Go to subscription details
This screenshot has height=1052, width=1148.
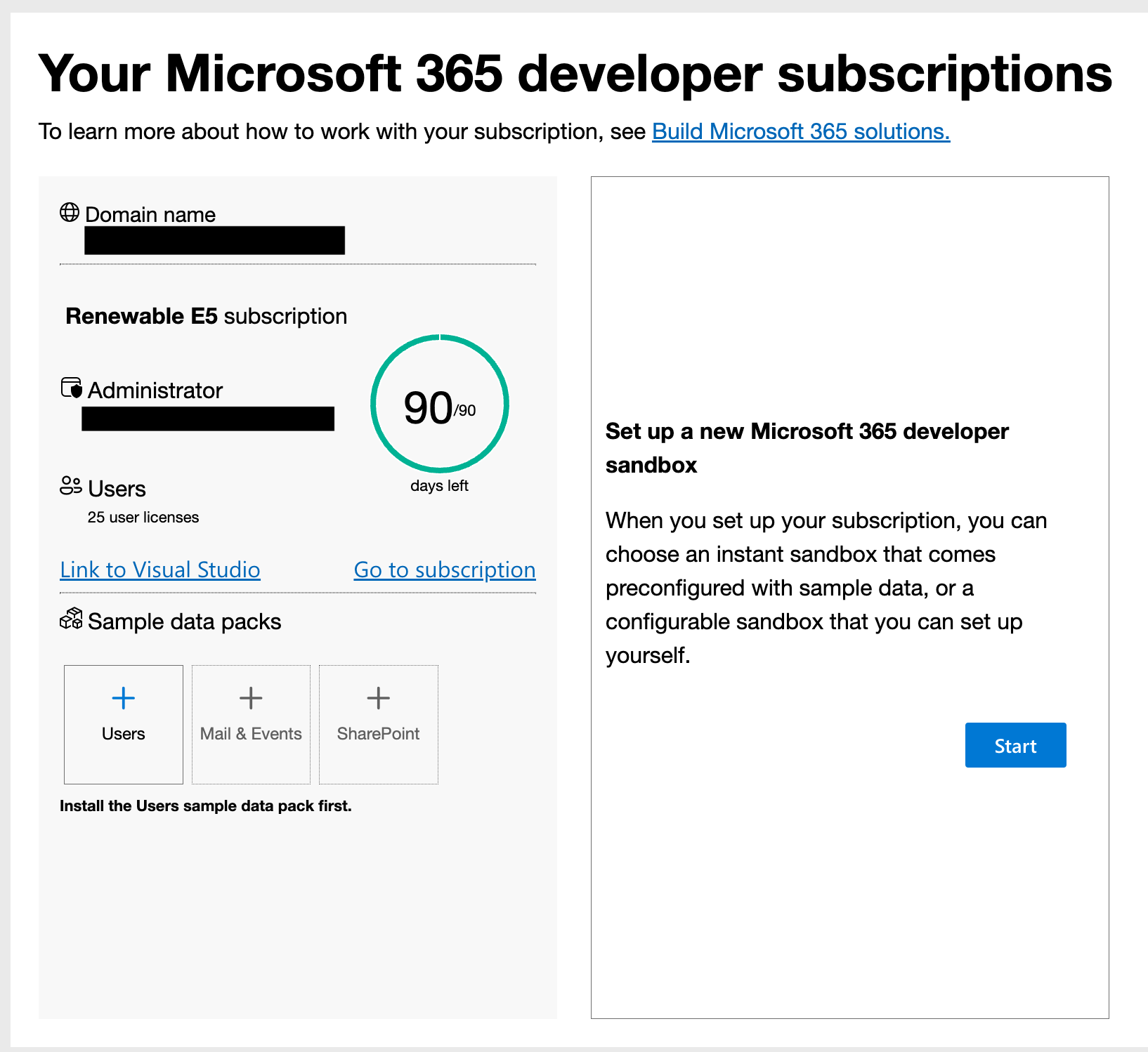(444, 570)
